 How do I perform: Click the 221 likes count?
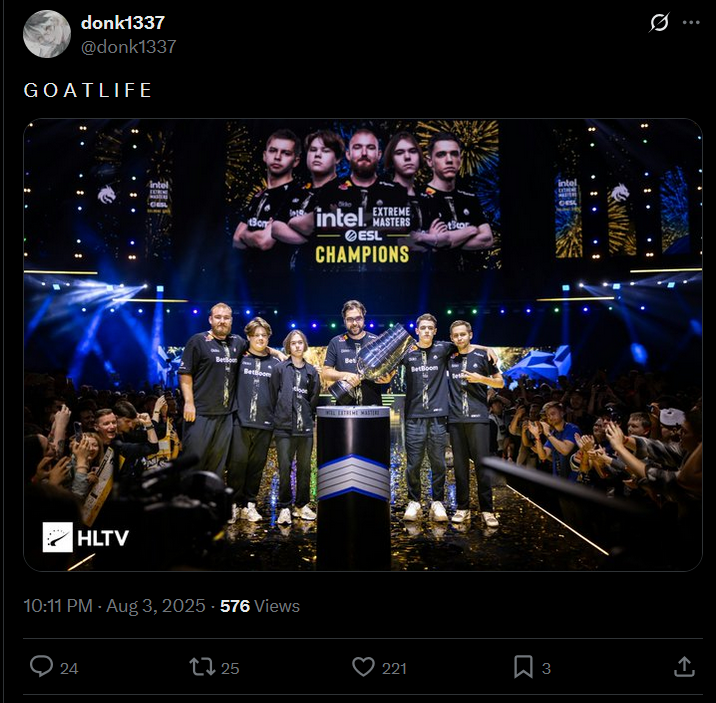(x=394, y=668)
